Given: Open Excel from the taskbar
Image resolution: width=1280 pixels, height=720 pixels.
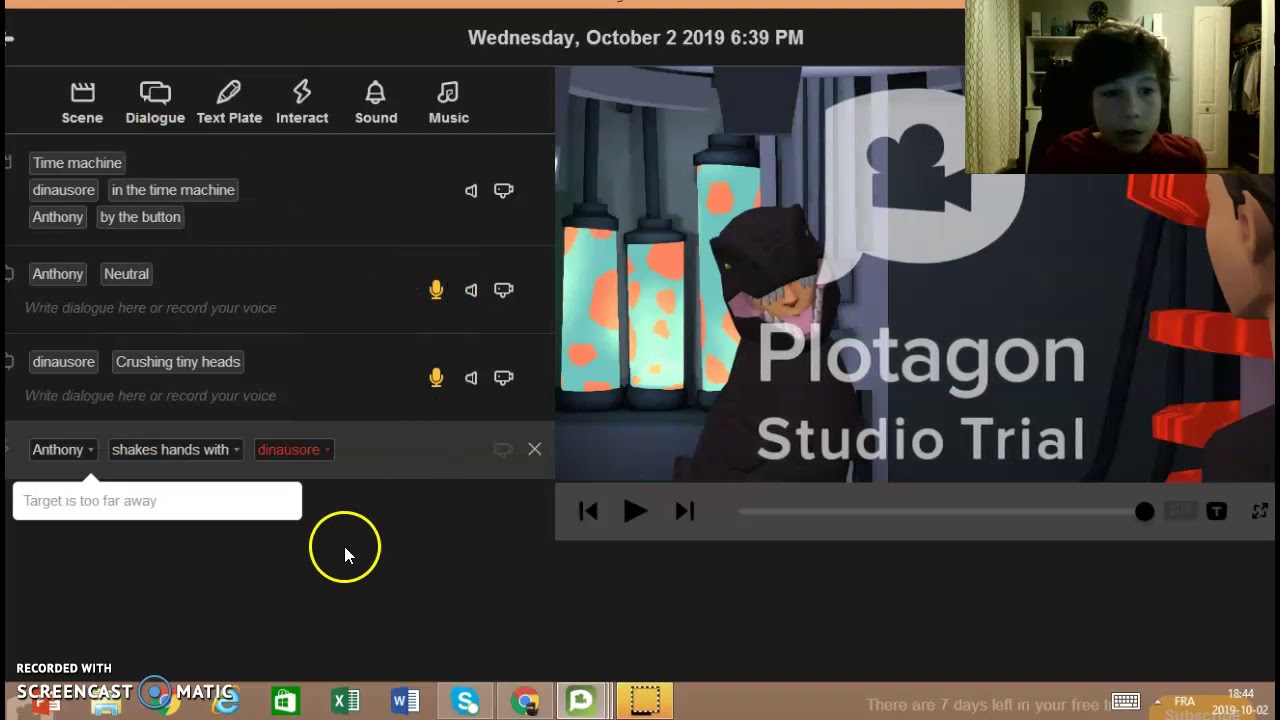Looking at the screenshot, I should coord(346,702).
